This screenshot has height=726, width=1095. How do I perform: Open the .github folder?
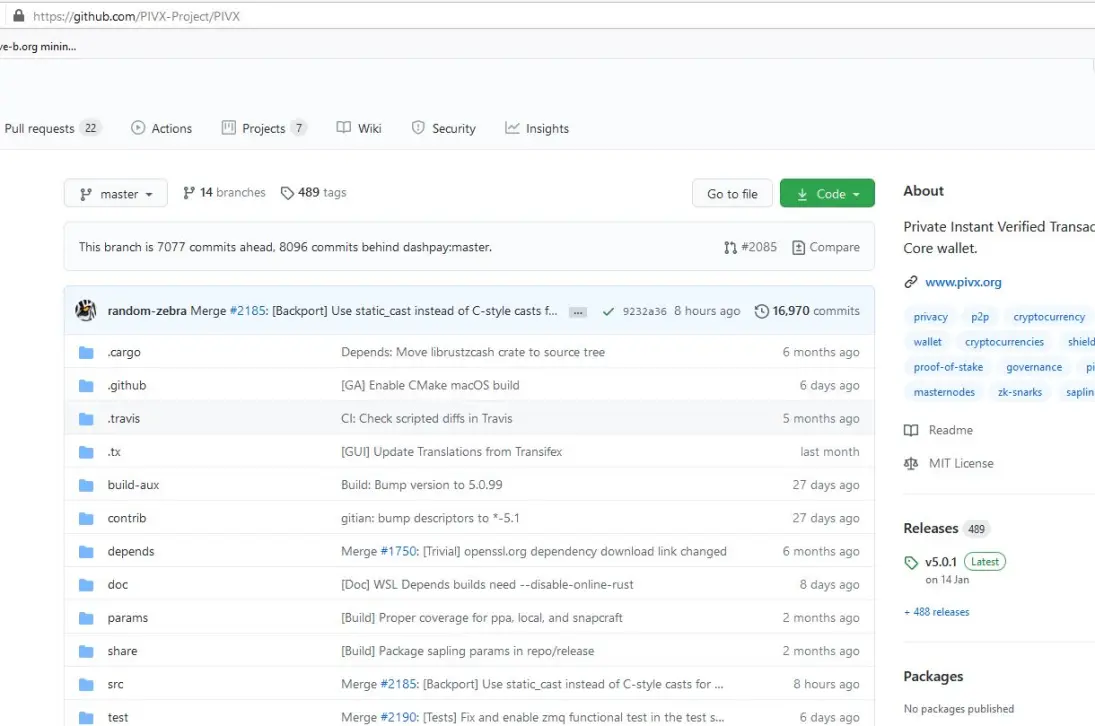point(126,385)
